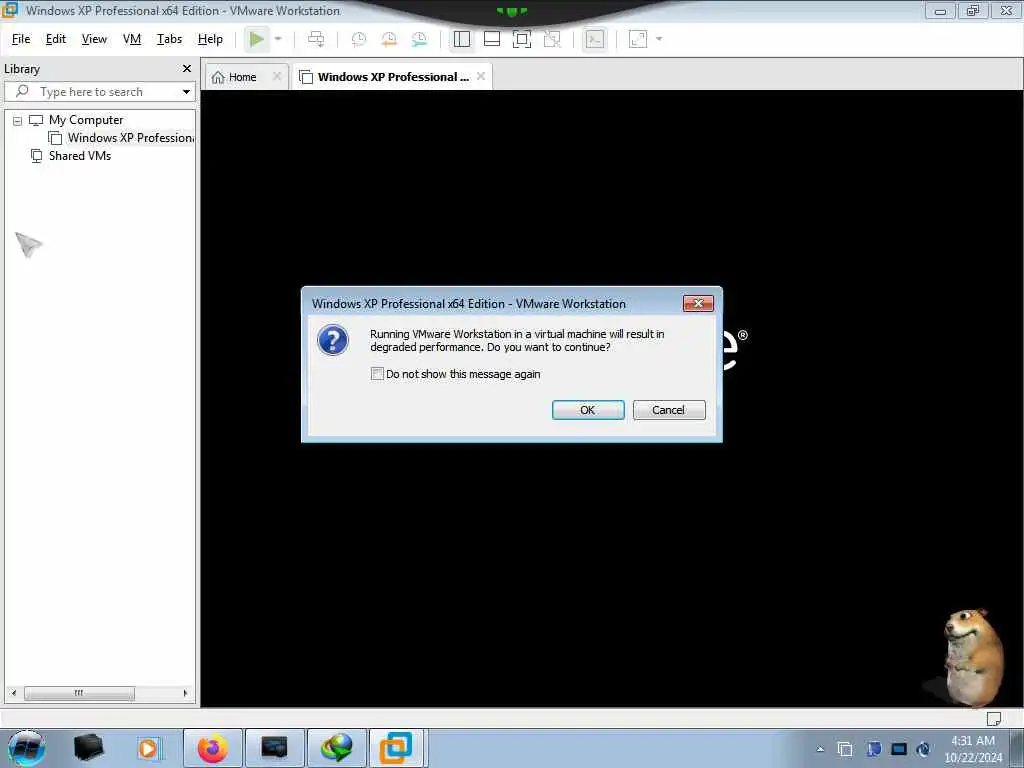The image size is (1024, 768).
Task: Click the blue question mark icon
Action: 333,340
